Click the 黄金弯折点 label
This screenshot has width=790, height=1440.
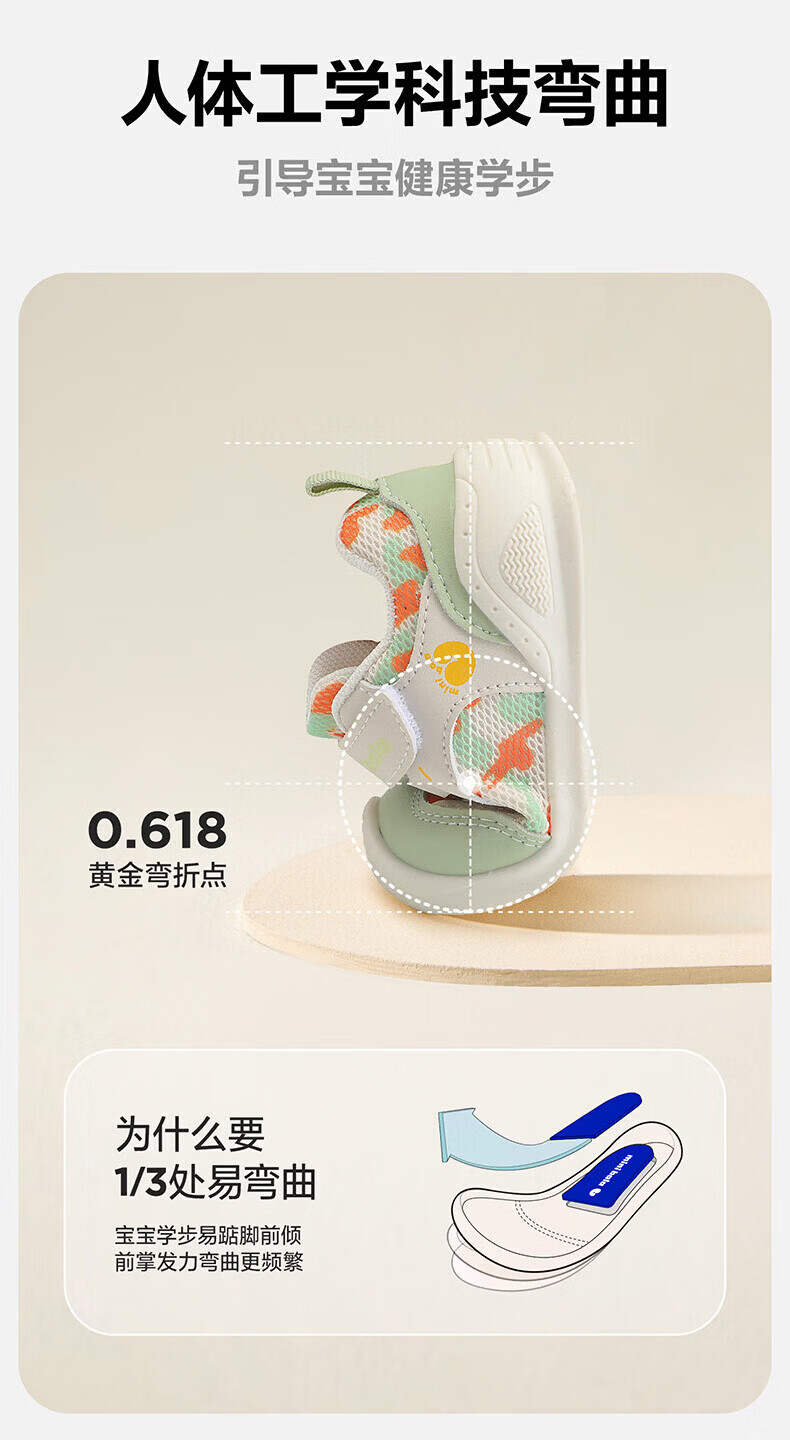click(x=157, y=874)
